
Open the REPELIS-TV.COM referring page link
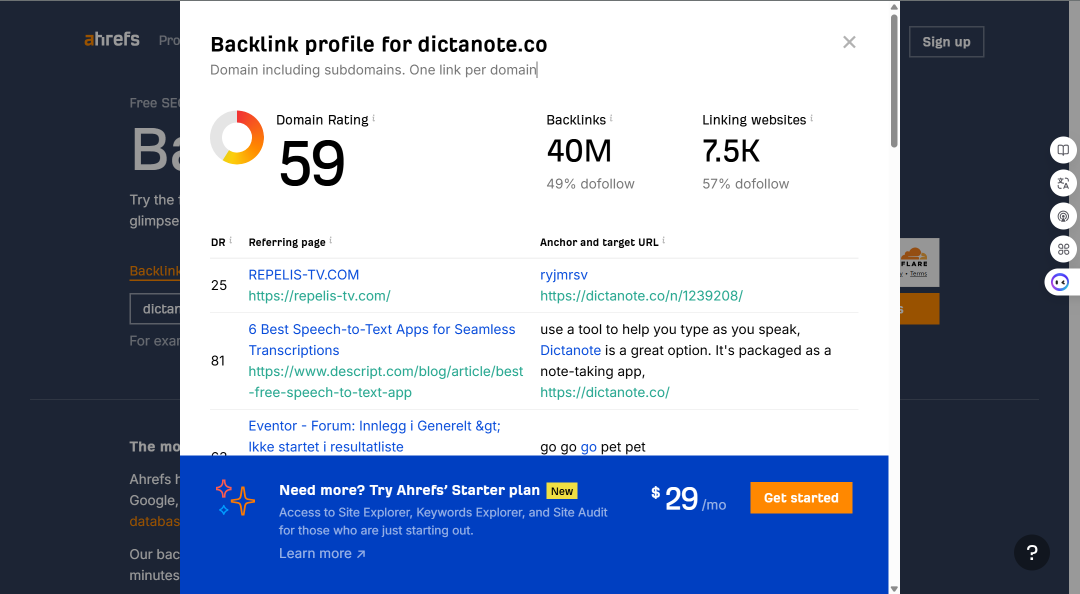click(304, 274)
